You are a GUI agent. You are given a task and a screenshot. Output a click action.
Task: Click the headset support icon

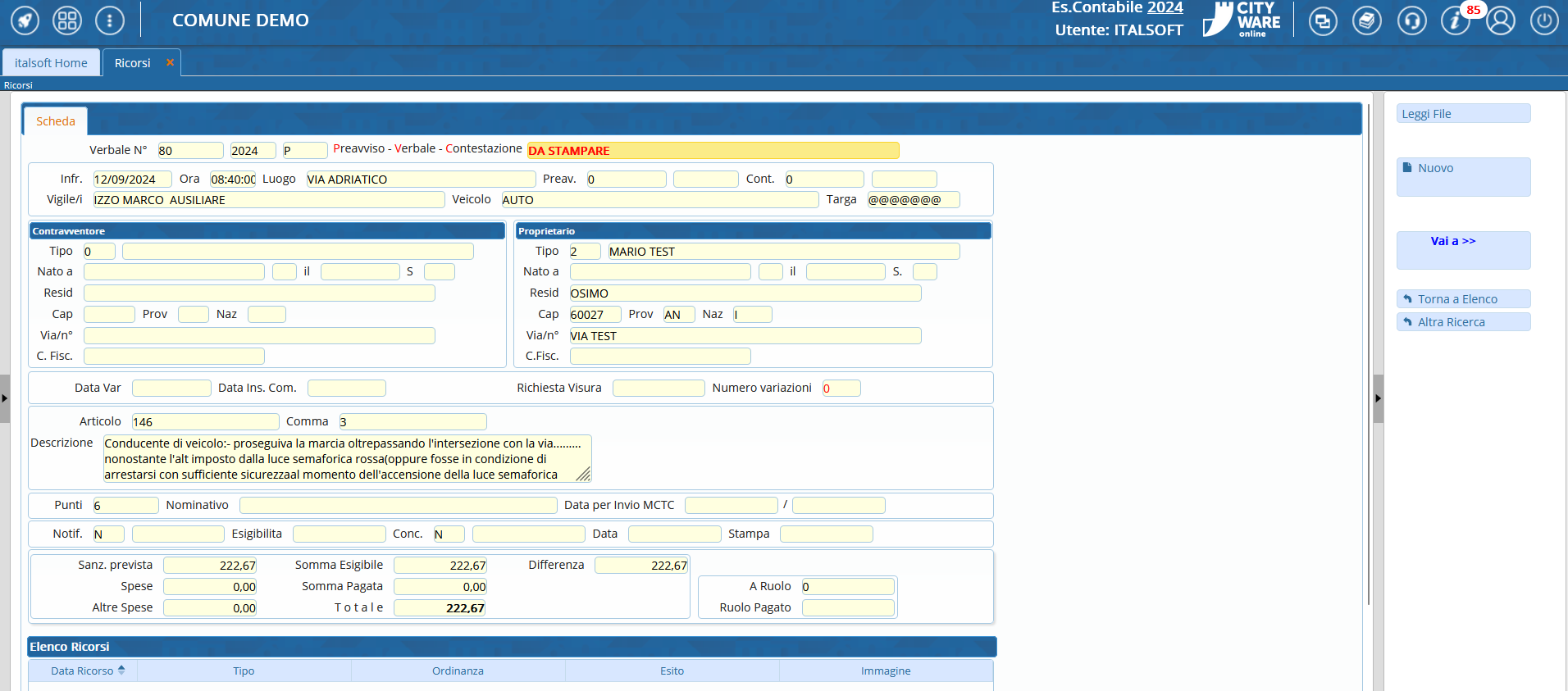1411,20
